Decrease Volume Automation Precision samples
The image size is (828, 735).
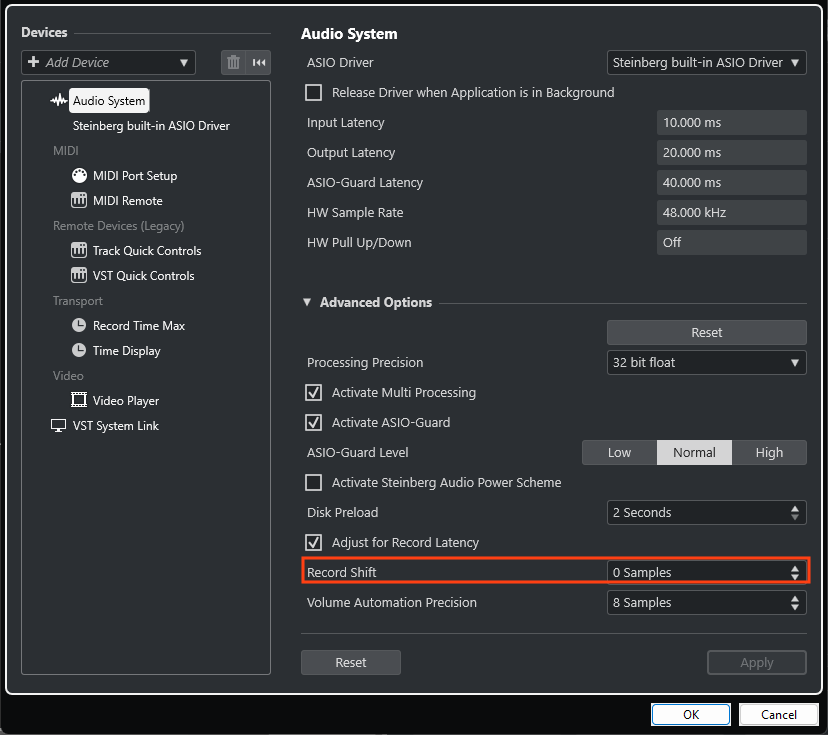[x=795, y=607]
